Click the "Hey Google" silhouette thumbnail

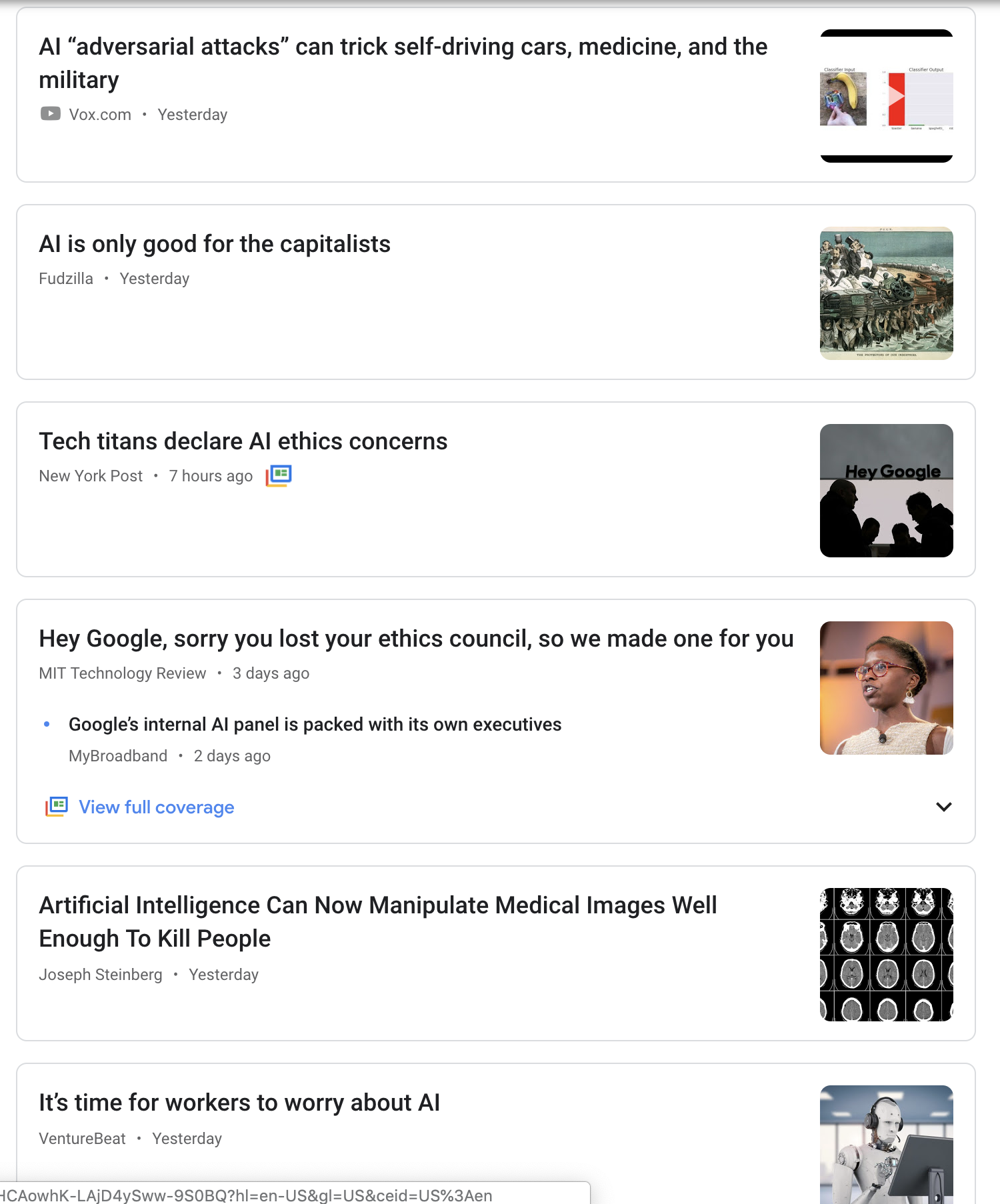[x=886, y=491]
